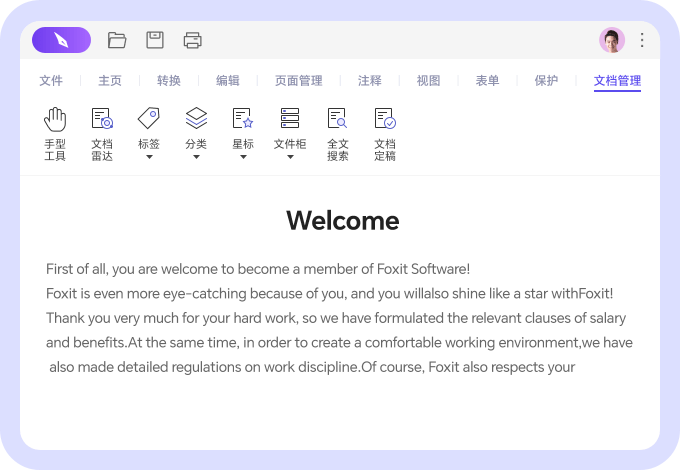Click the line starting "First of all, you are welcome"
The image size is (680, 470).
pyautogui.click(x=258, y=269)
